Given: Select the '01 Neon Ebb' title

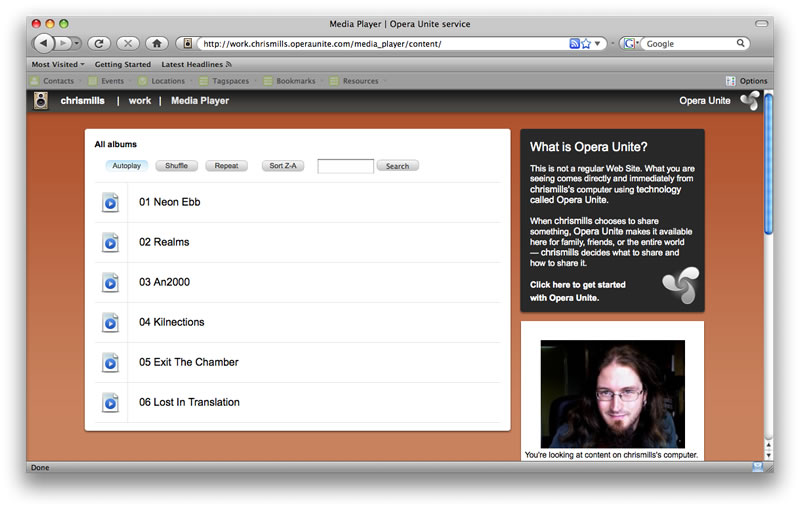Looking at the screenshot, I should coord(169,202).
